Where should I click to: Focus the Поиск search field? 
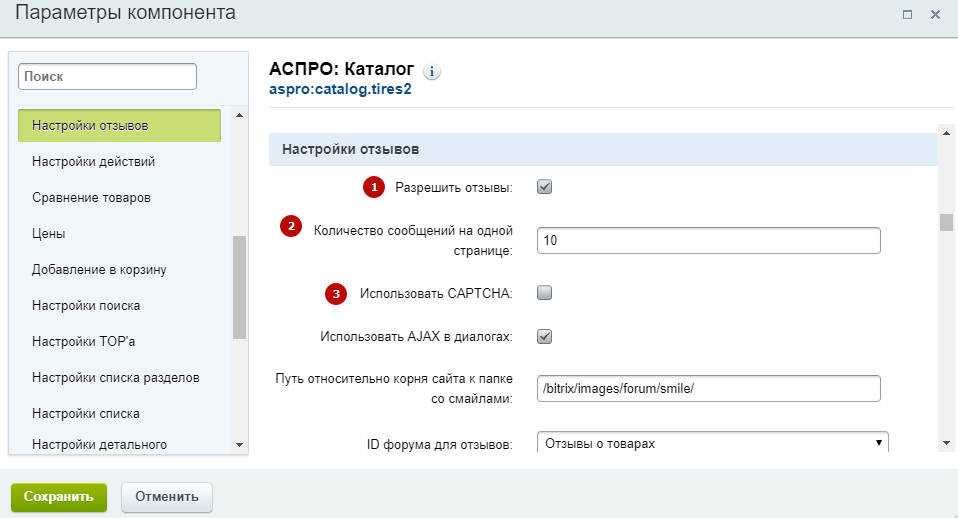tap(108, 76)
